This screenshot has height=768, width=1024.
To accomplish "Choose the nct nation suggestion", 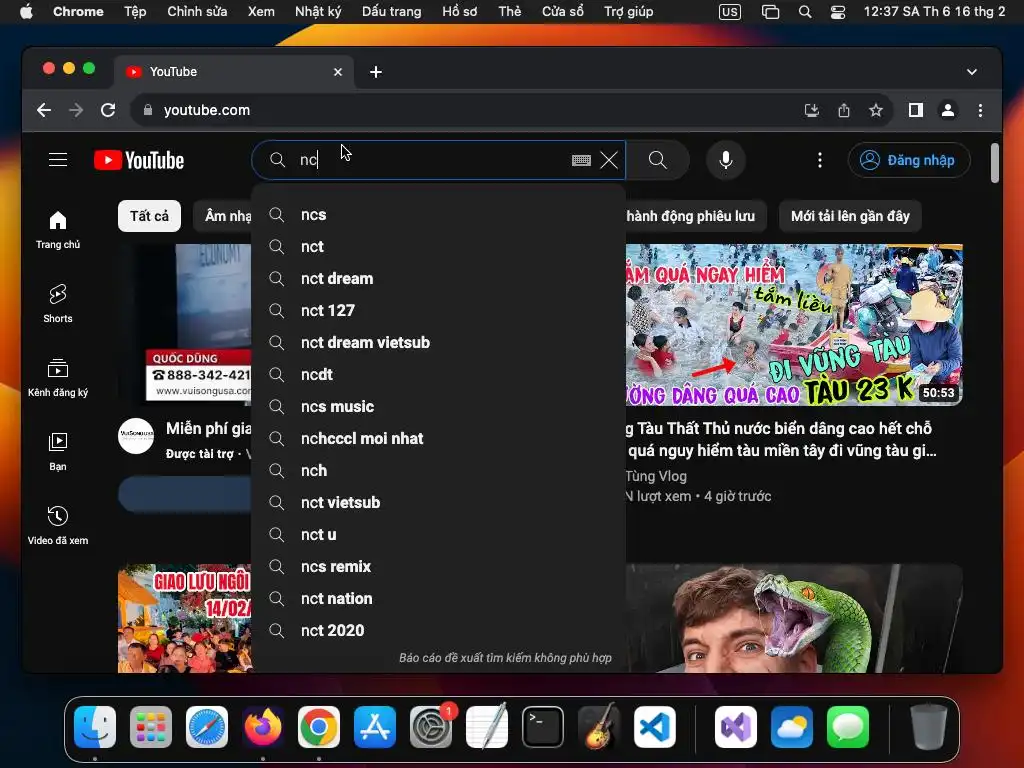I will [x=438, y=599].
